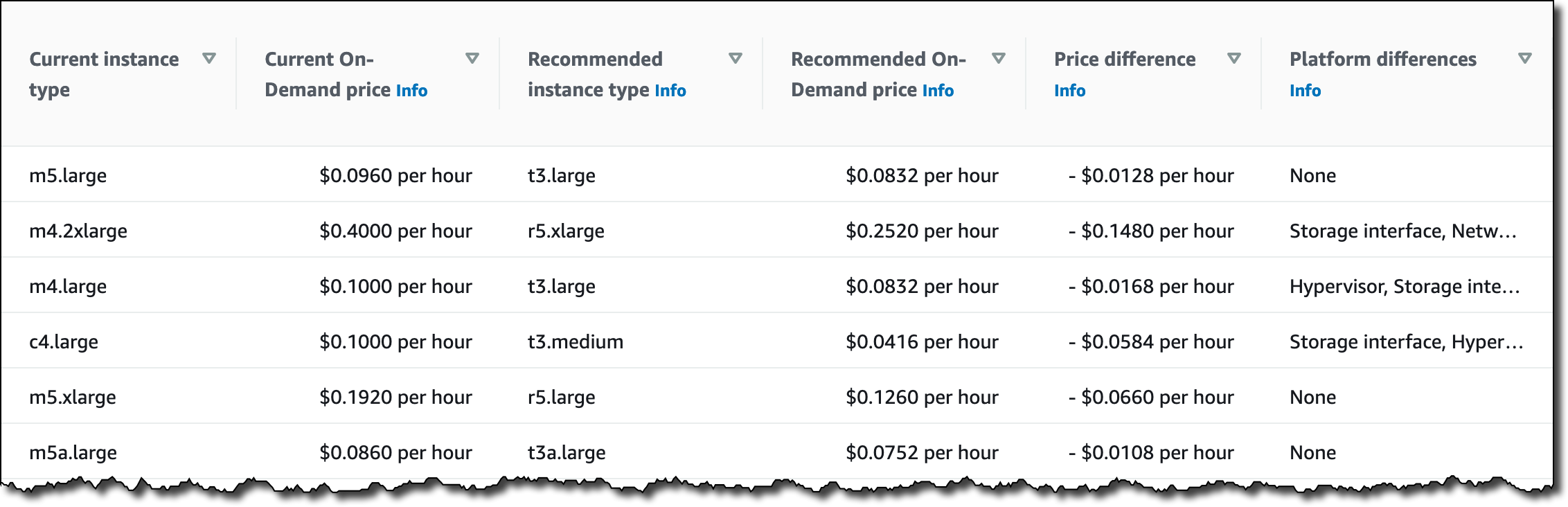1568x507 pixels.
Task: Select the m5.large instance row
Action: click(68, 176)
